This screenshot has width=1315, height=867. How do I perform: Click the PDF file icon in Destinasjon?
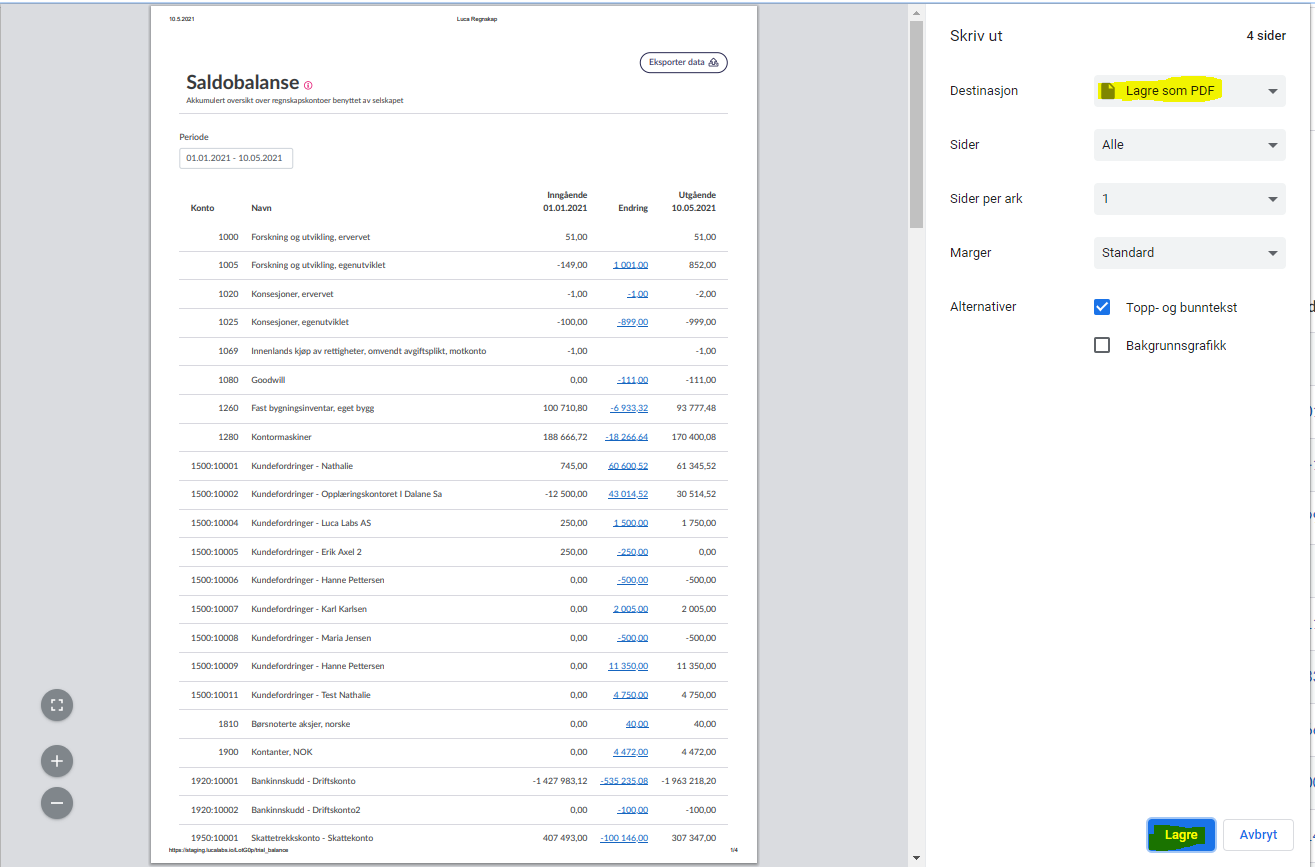[x=1108, y=91]
